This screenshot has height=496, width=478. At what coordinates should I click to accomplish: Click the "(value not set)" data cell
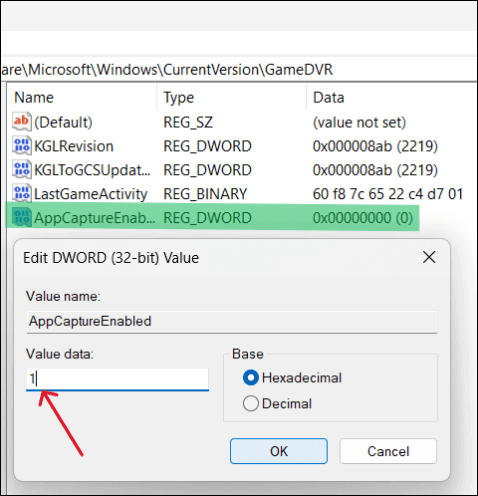[359, 122]
